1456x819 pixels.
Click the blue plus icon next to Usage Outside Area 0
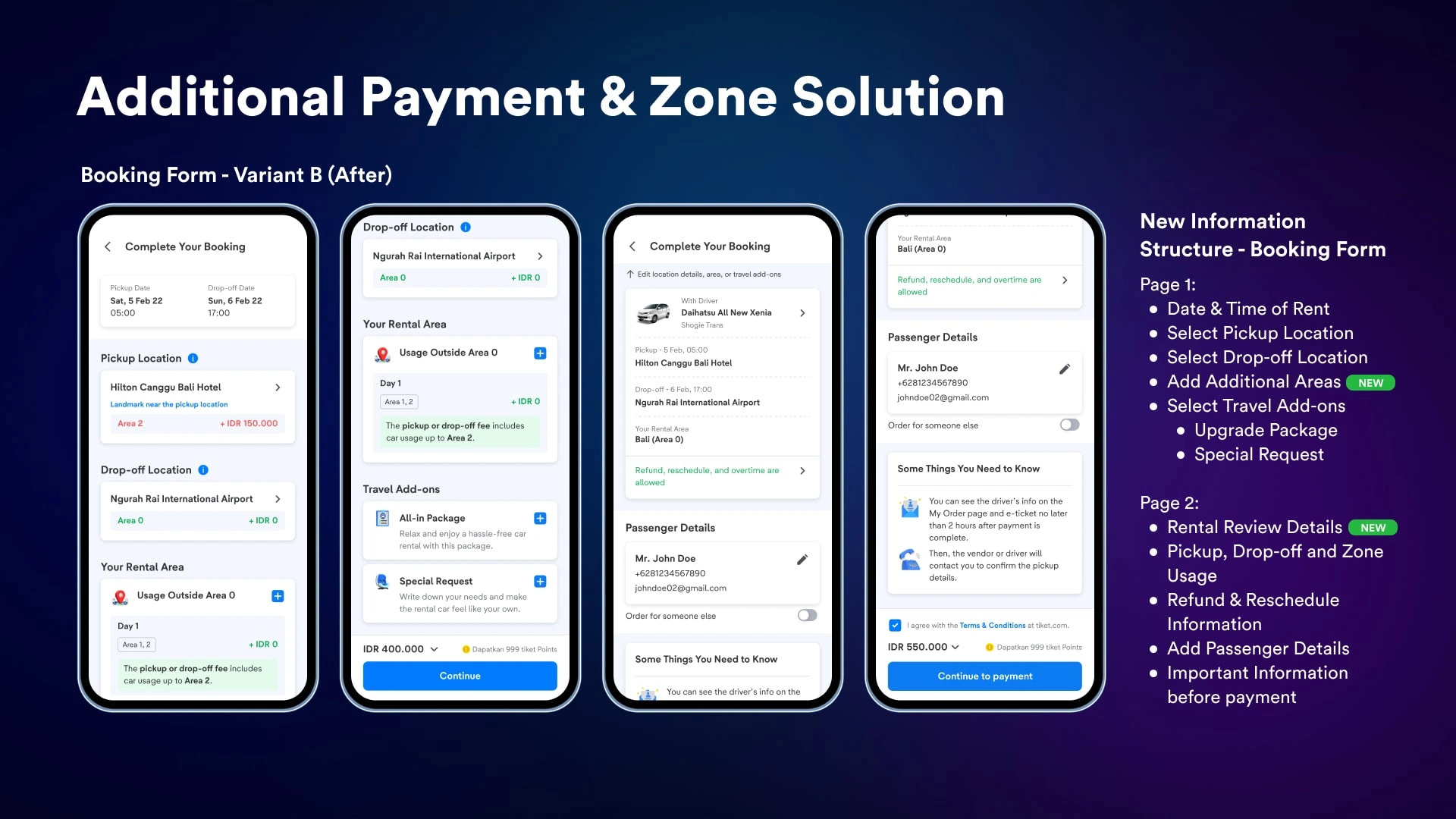point(277,595)
